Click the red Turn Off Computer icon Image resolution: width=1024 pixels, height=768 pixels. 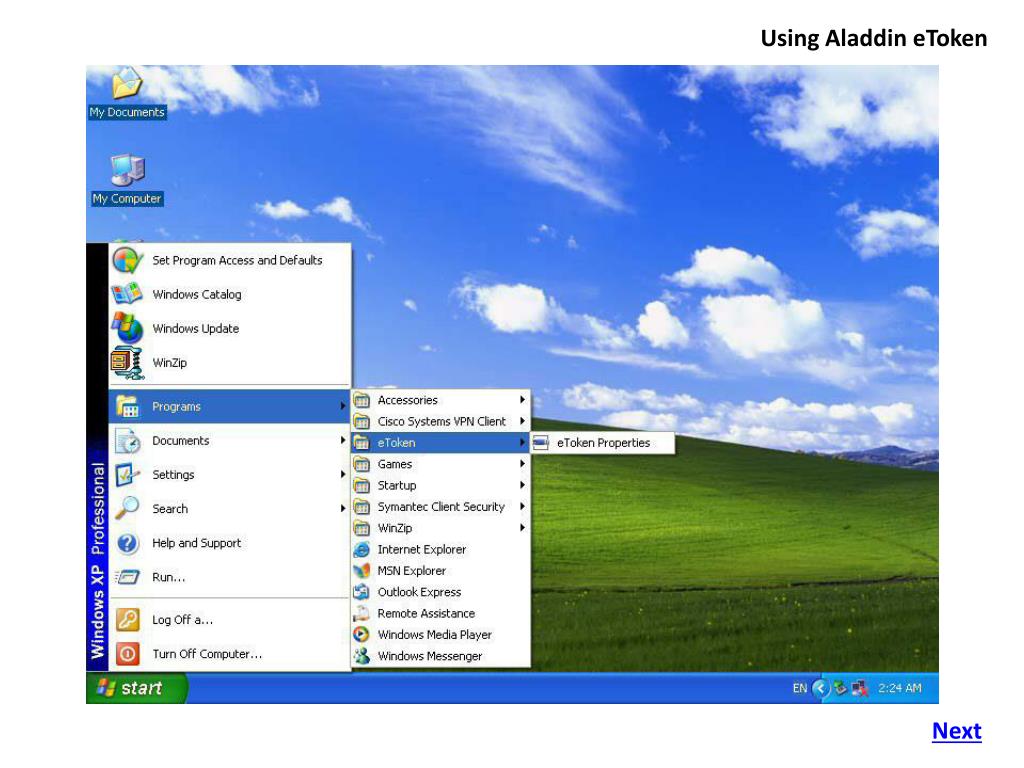(127, 653)
